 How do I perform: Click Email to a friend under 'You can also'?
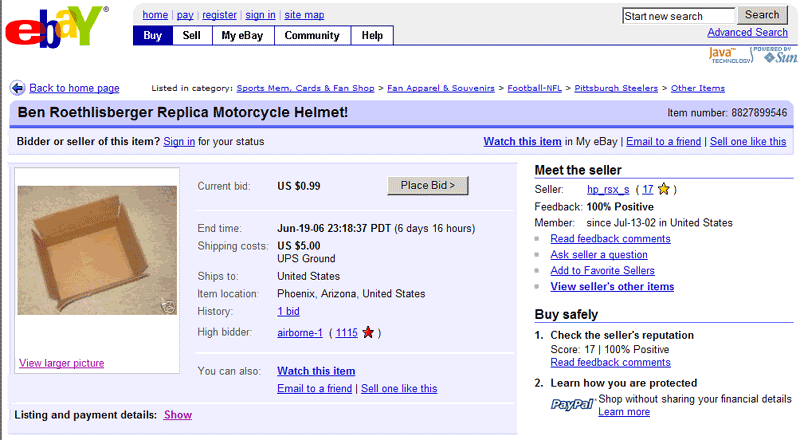[315, 388]
